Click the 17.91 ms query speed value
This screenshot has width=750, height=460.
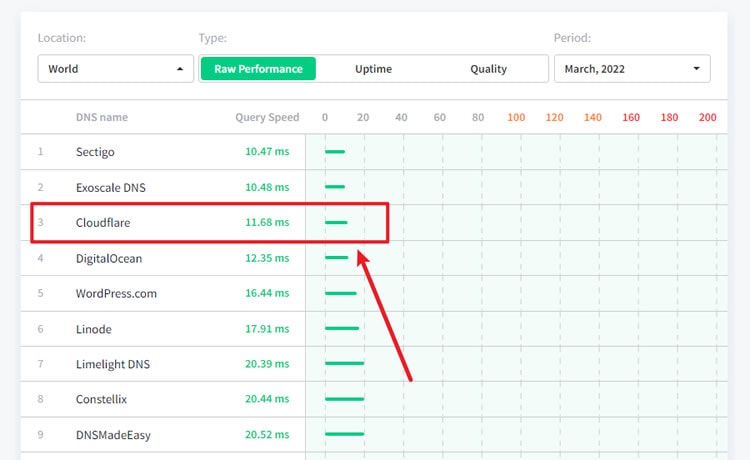coord(267,329)
